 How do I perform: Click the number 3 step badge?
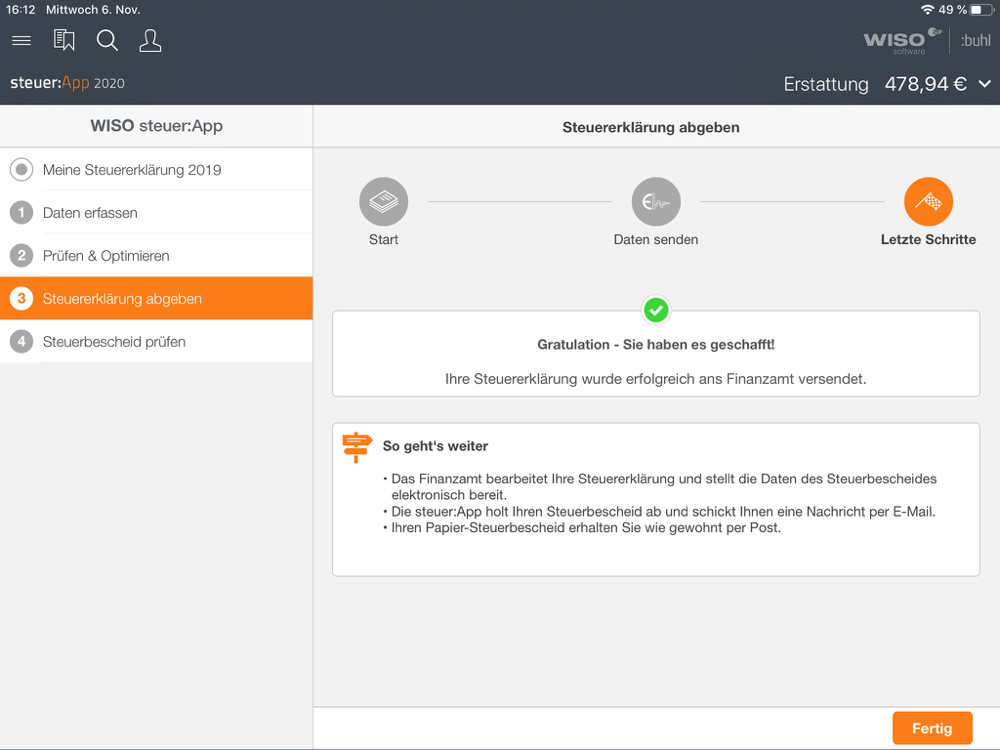tap(22, 298)
